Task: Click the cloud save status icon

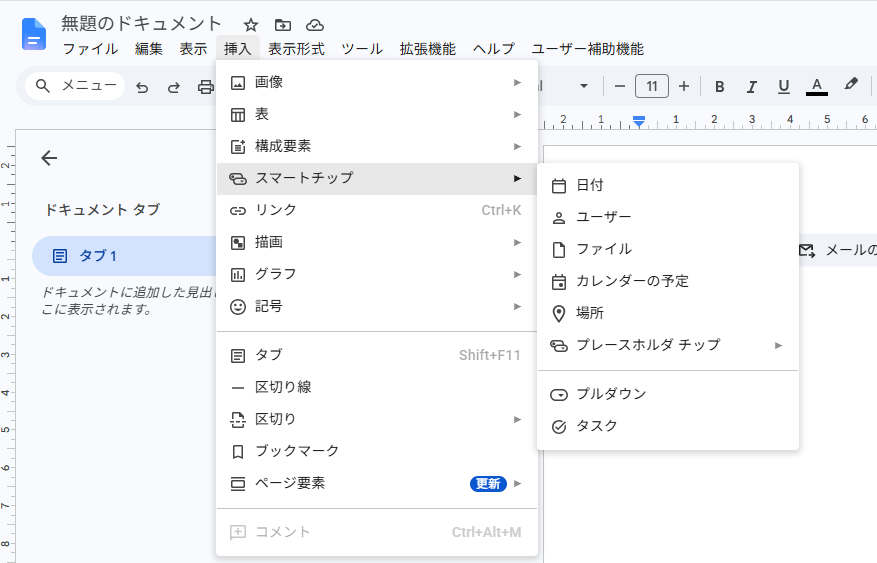Action: click(315, 25)
